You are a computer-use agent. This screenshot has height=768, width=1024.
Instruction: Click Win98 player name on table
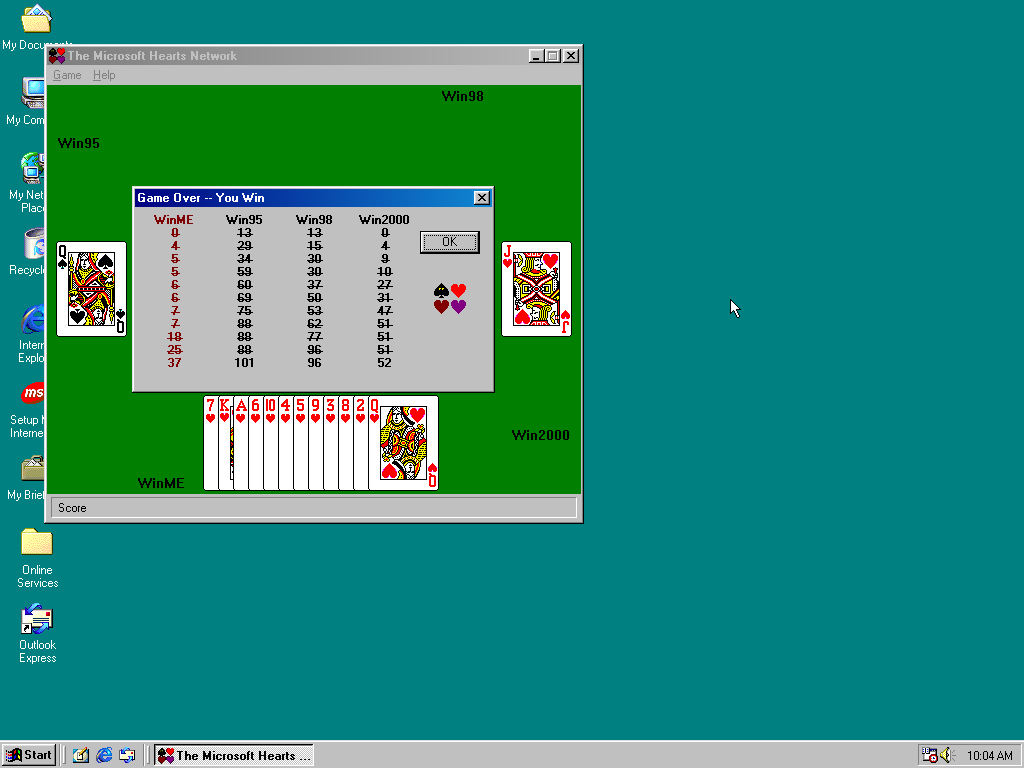pos(462,96)
